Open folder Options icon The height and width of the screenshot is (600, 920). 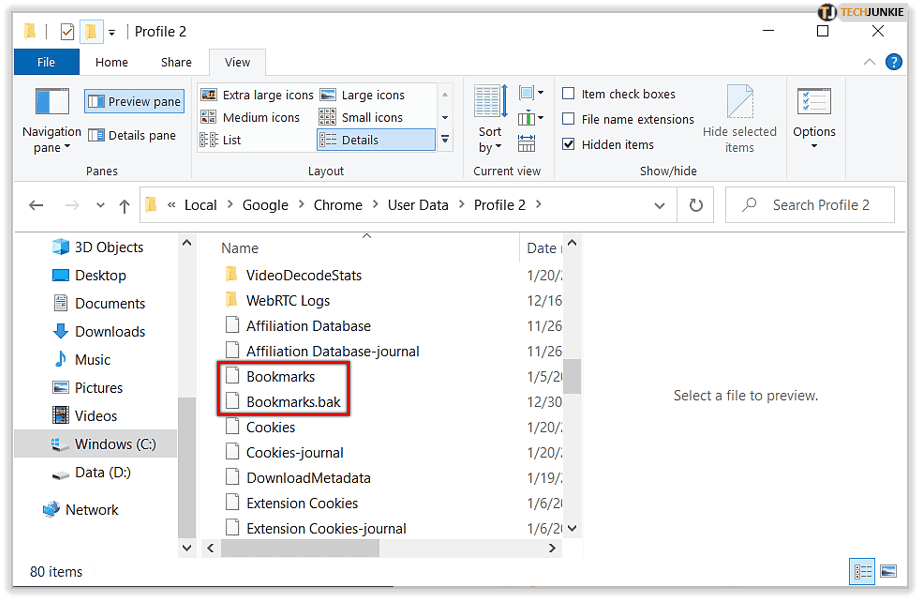click(x=814, y=101)
